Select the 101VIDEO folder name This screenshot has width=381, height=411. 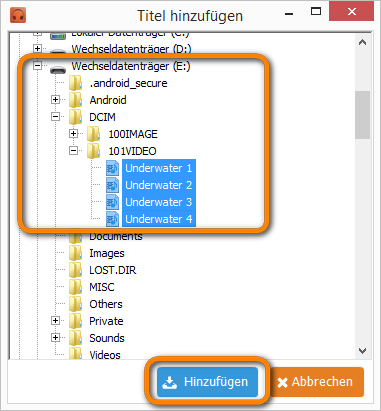[x=132, y=151]
